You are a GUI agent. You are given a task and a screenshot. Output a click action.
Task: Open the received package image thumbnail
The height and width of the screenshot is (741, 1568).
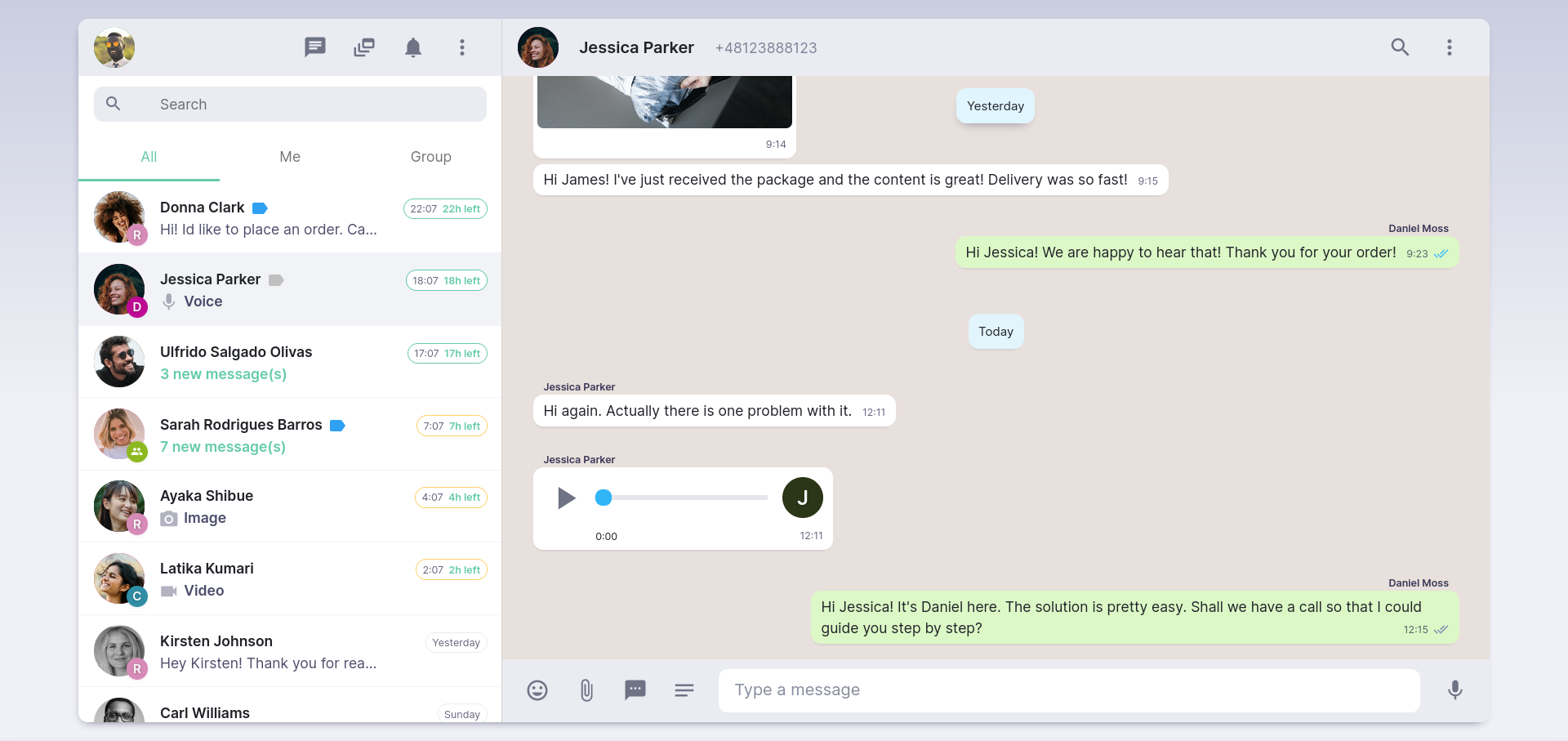(x=665, y=102)
